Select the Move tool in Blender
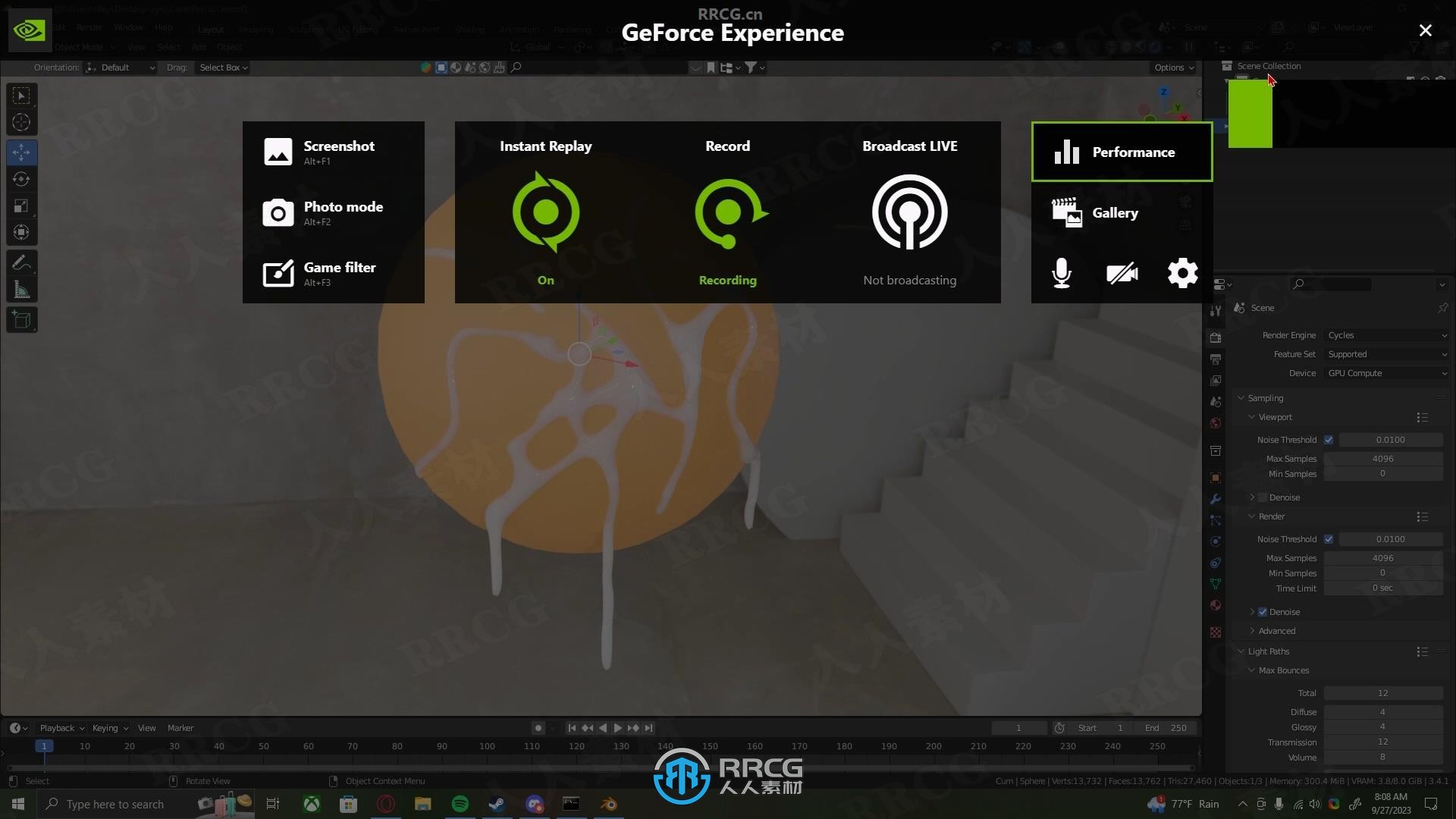 coord(21,152)
